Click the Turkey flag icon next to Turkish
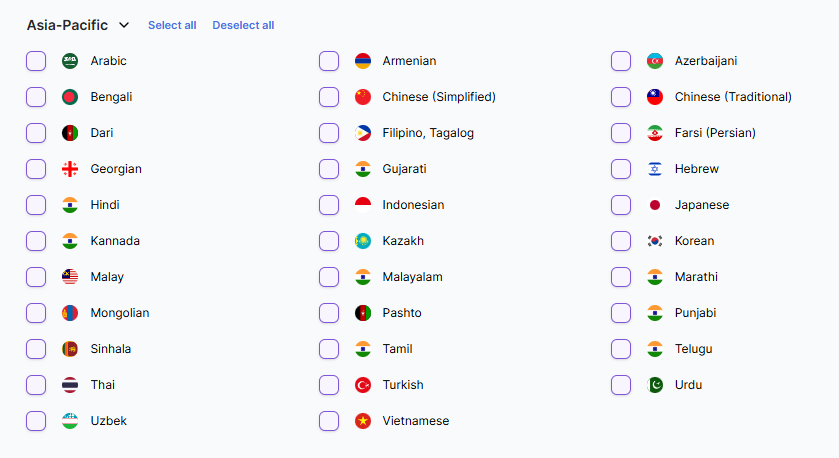Screen dimensions: 839x458 coord(362,385)
